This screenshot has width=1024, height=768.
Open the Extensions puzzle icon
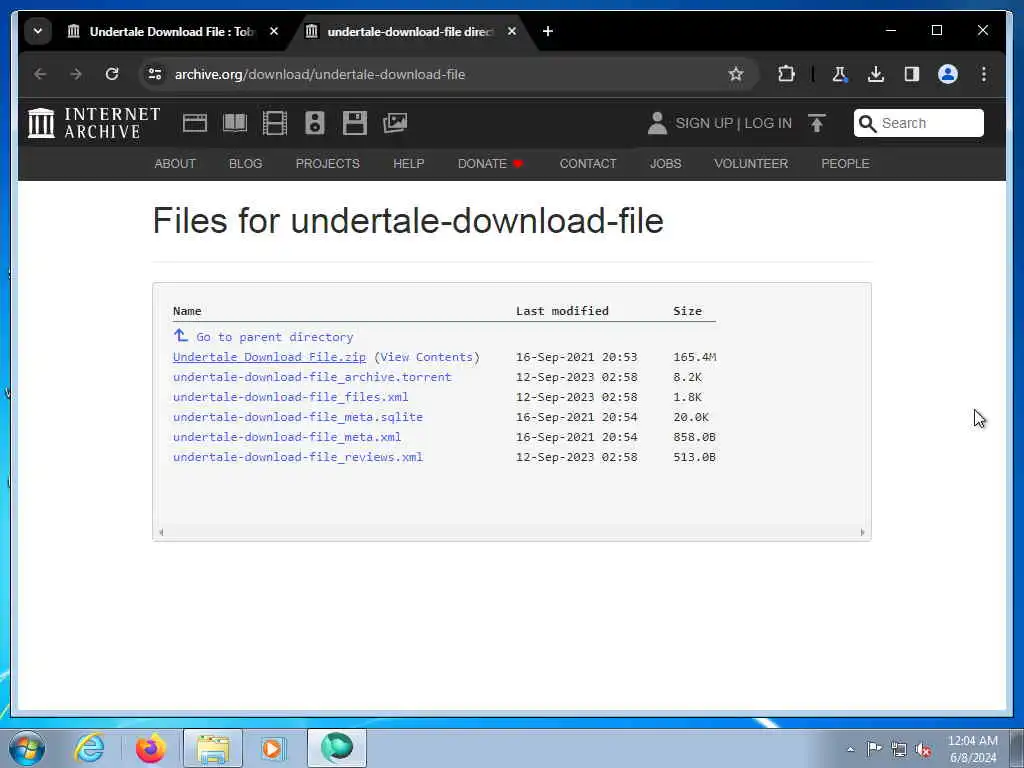coord(786,74)
